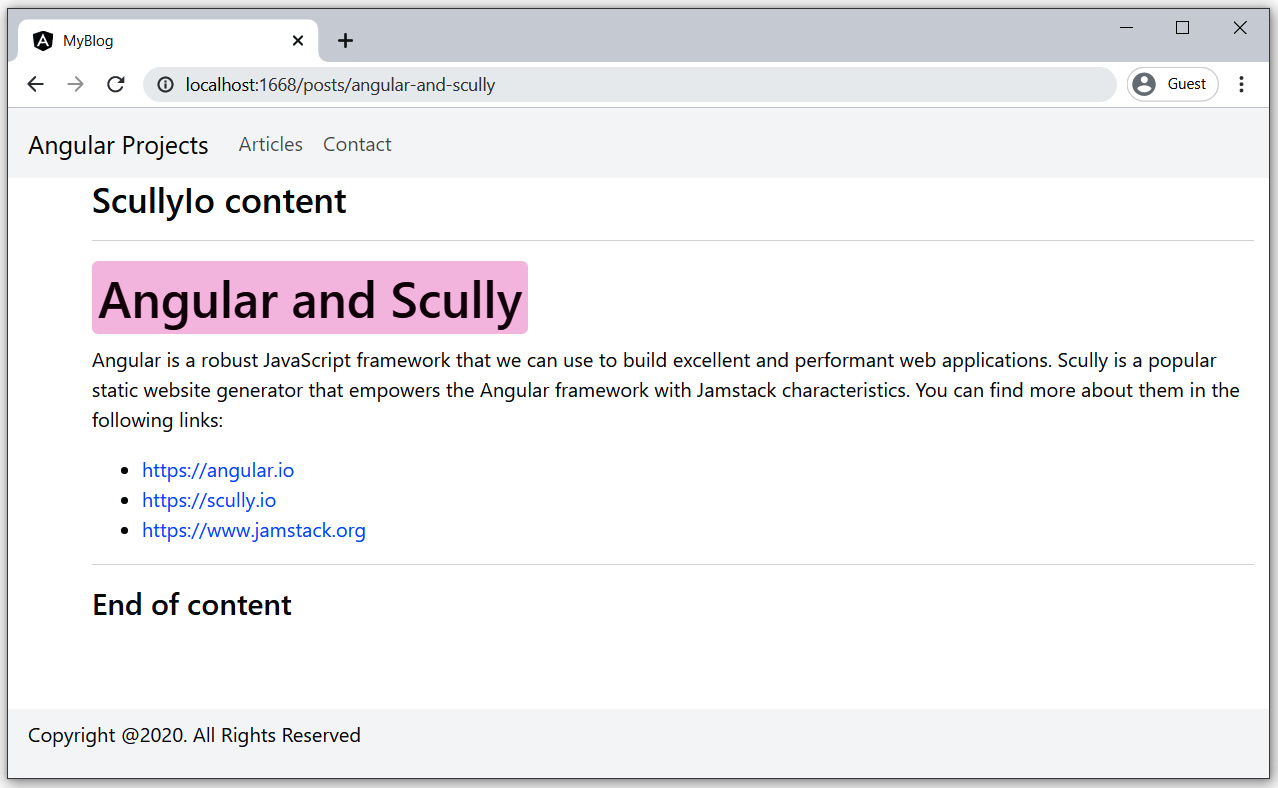Click the End of content heading
Screen dimensions: 1278x788
(192, 605)
